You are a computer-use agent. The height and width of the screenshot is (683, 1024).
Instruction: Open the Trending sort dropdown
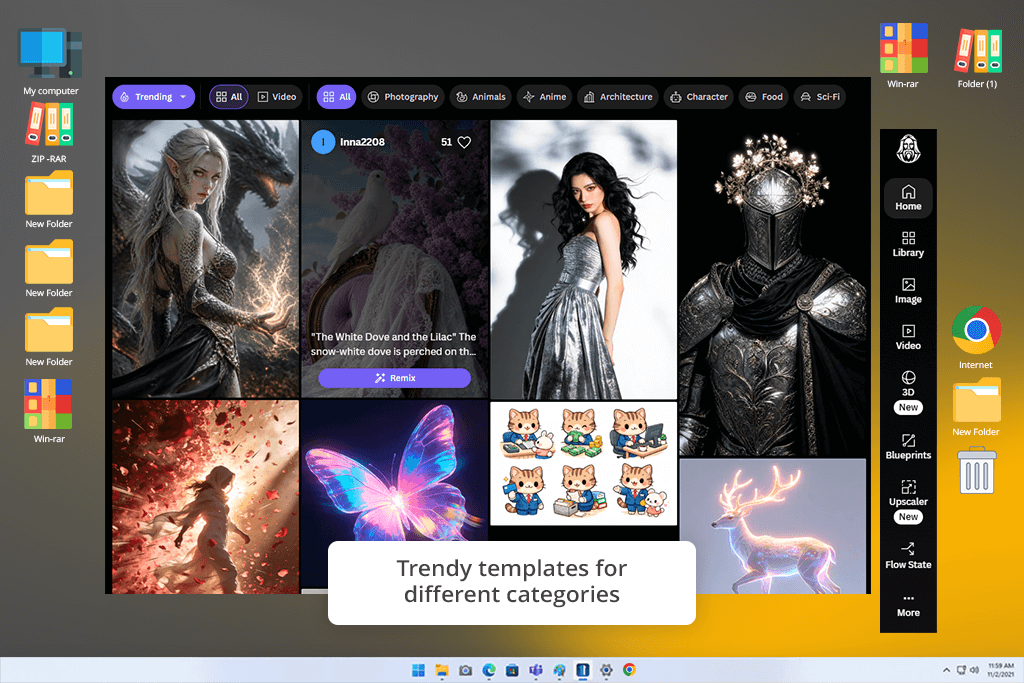153,97
